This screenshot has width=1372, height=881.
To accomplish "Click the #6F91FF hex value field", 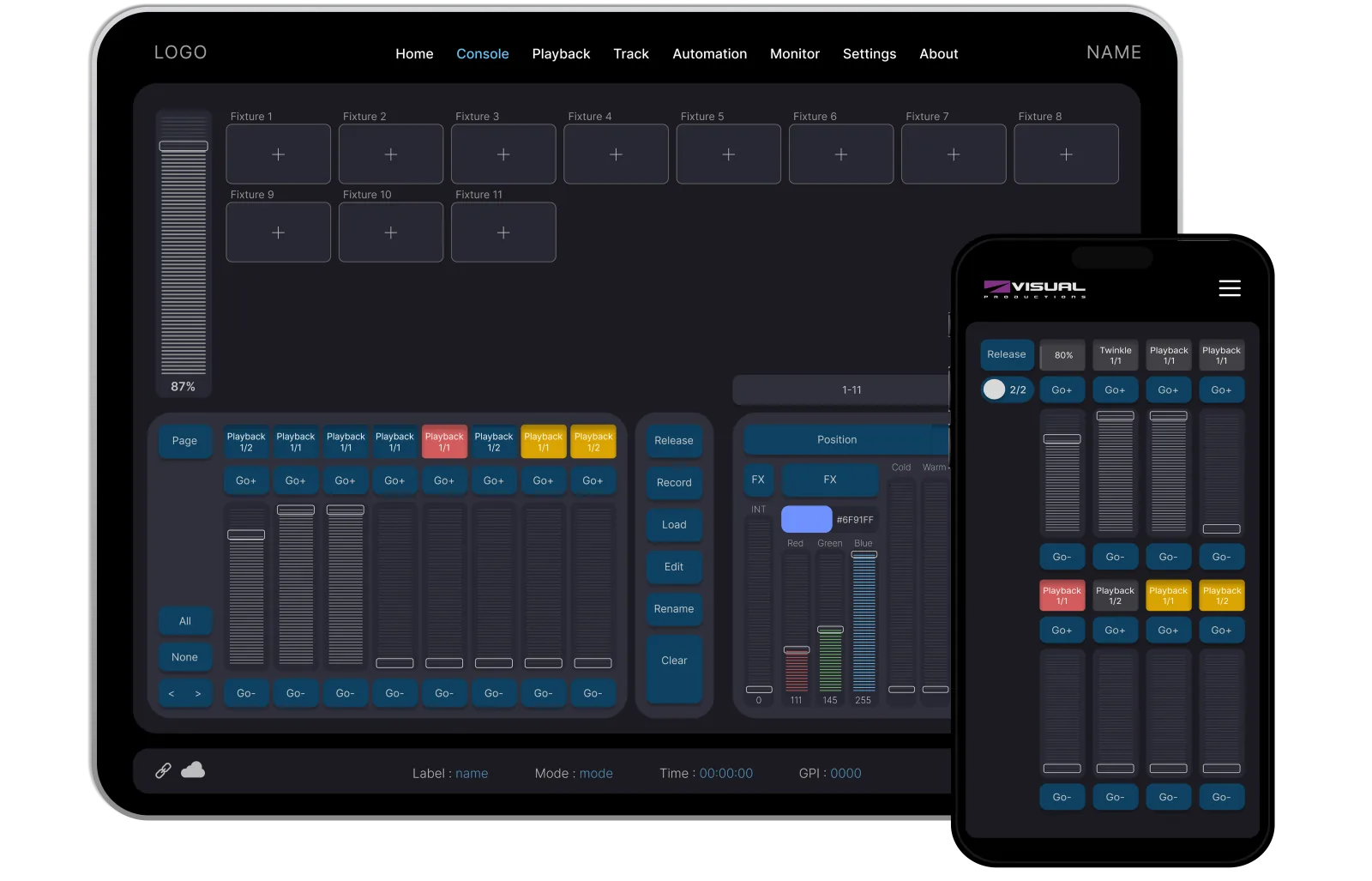I will pyautogui.click(x=855, y=520).
